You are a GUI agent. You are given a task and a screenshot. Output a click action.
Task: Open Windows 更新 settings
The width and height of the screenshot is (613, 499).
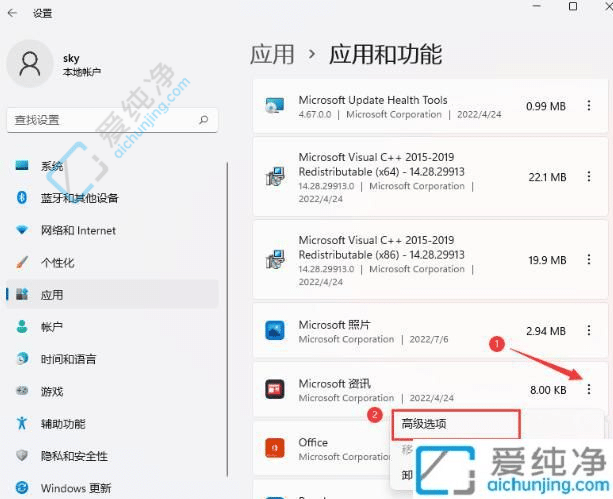pos(112,488)
